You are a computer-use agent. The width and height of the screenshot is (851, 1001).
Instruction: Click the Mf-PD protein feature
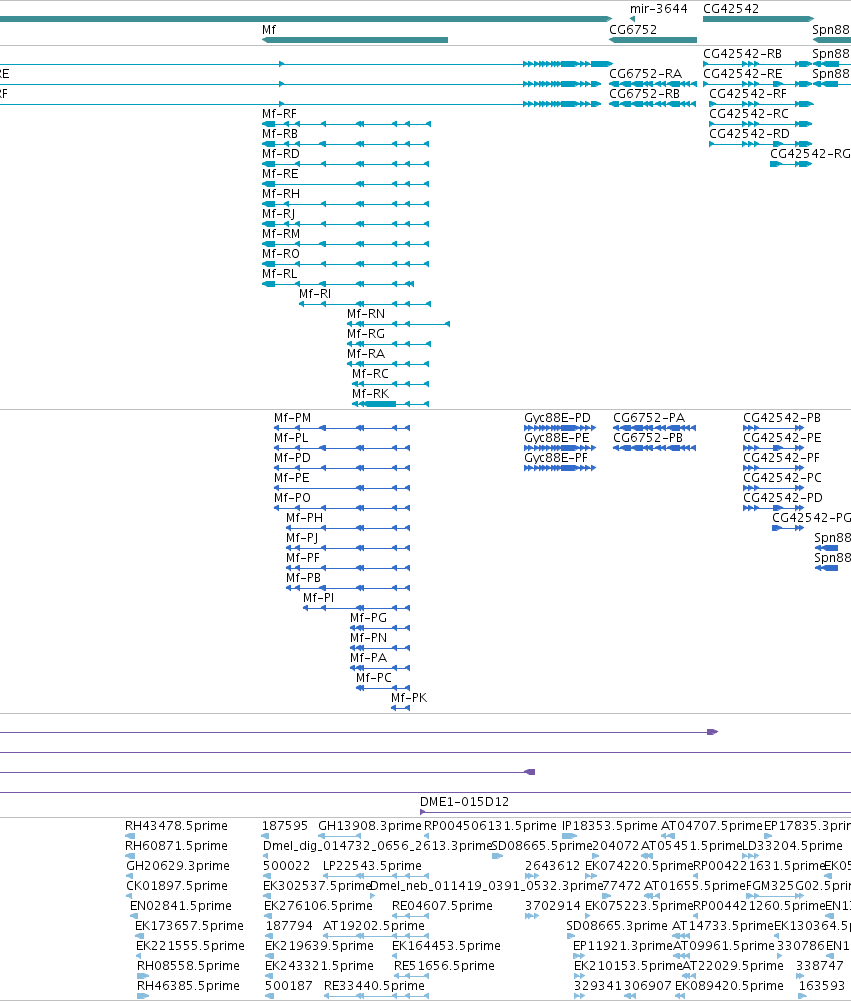tap(342, 468)
